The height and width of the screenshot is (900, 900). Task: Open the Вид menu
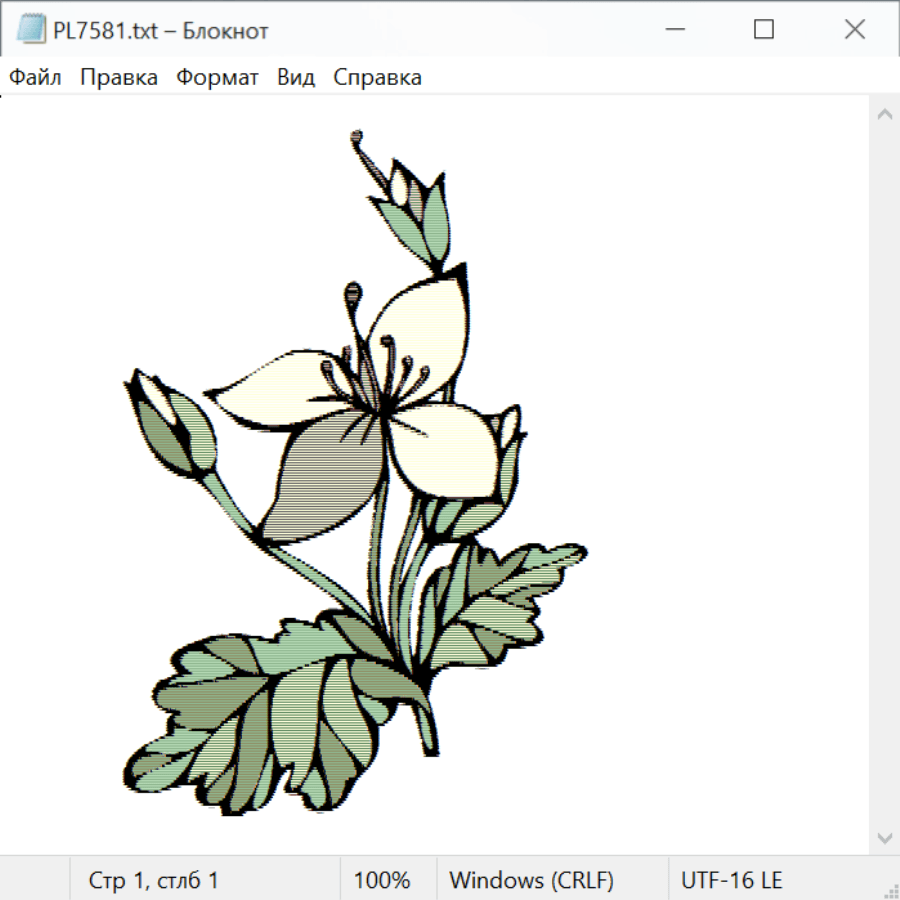296,78
